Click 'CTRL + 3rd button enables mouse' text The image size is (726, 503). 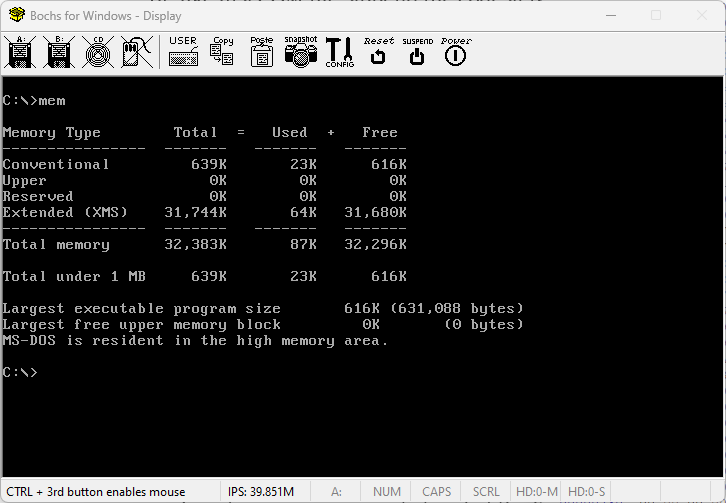96,491
